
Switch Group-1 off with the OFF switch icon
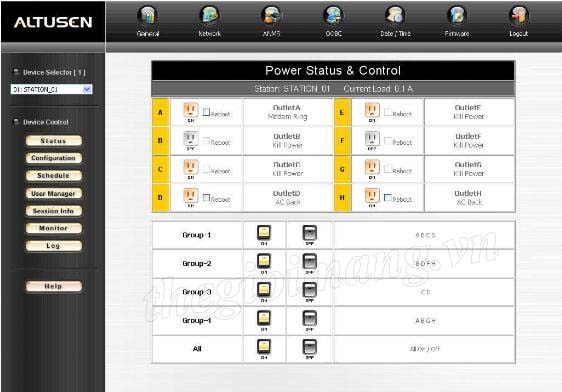pos(310,233)
